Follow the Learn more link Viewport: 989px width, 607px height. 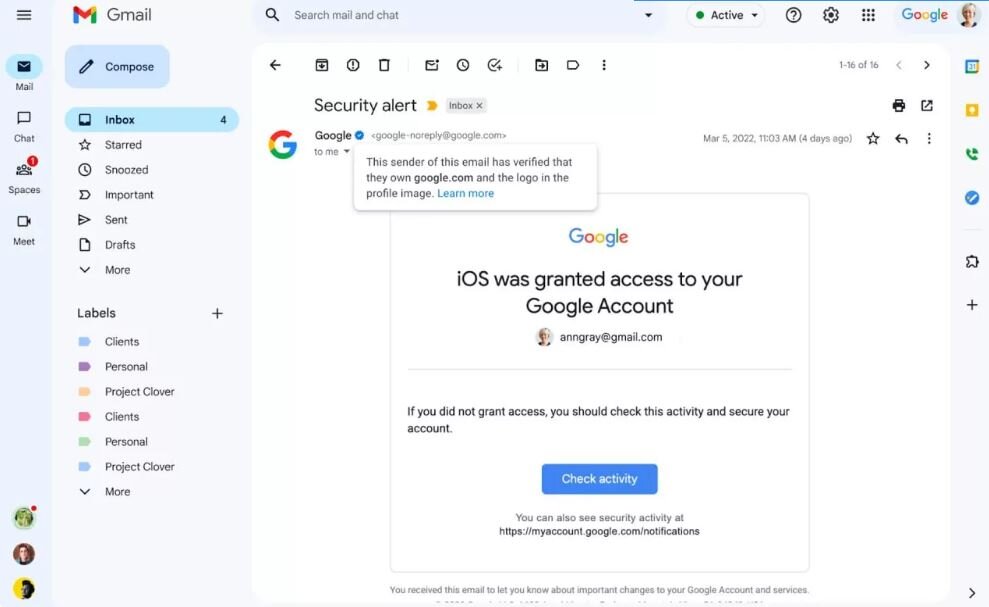[x=465, y=193]
